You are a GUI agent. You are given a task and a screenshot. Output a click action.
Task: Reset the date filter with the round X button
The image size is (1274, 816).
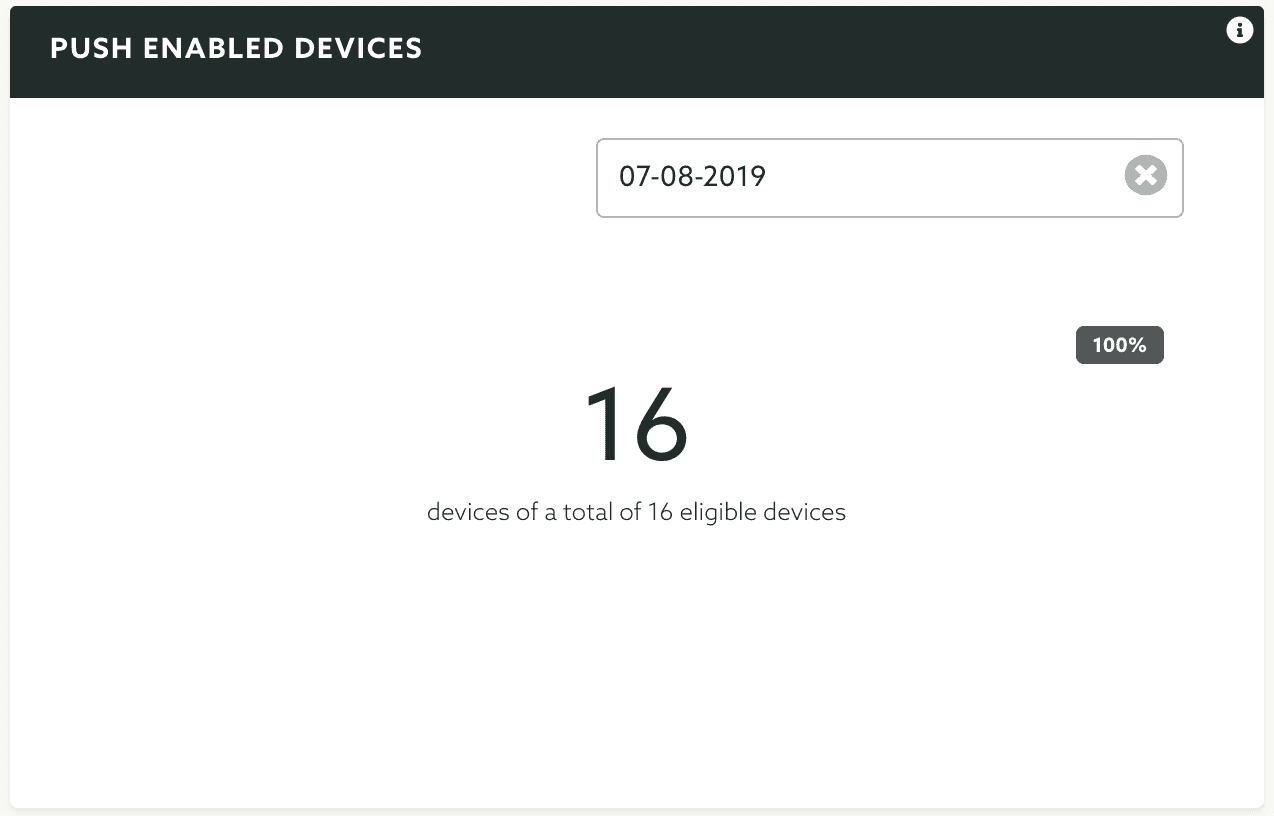pyautogui.click(x=1146, y=176)
